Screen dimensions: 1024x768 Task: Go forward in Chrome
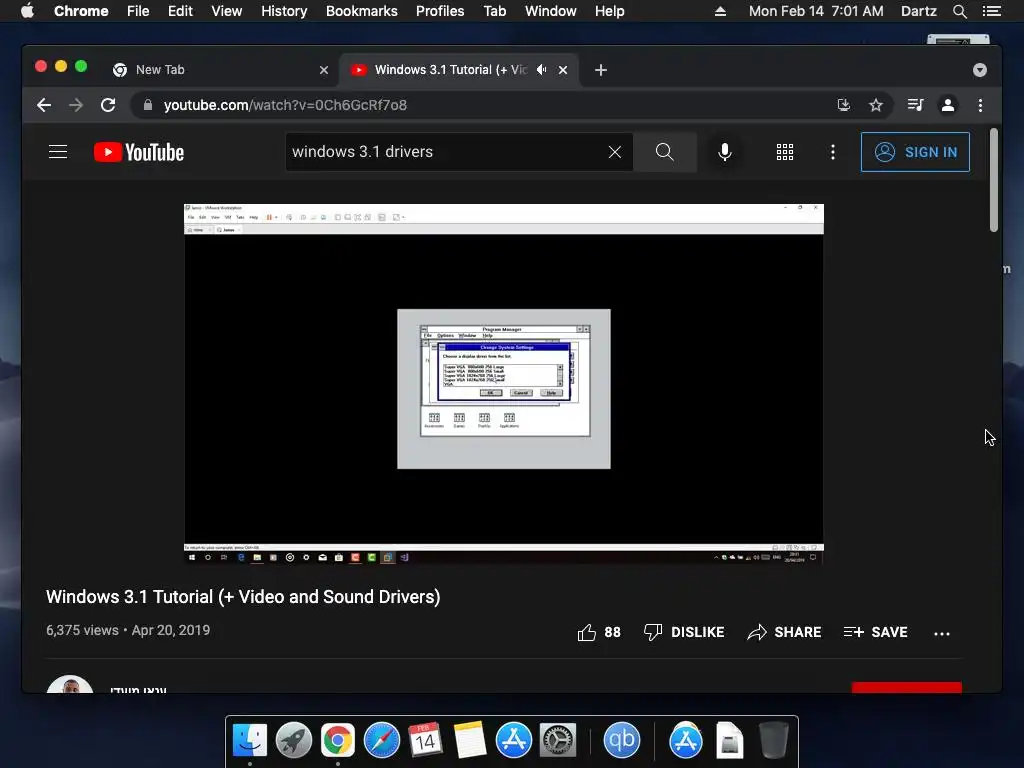(x=76, y=105)
